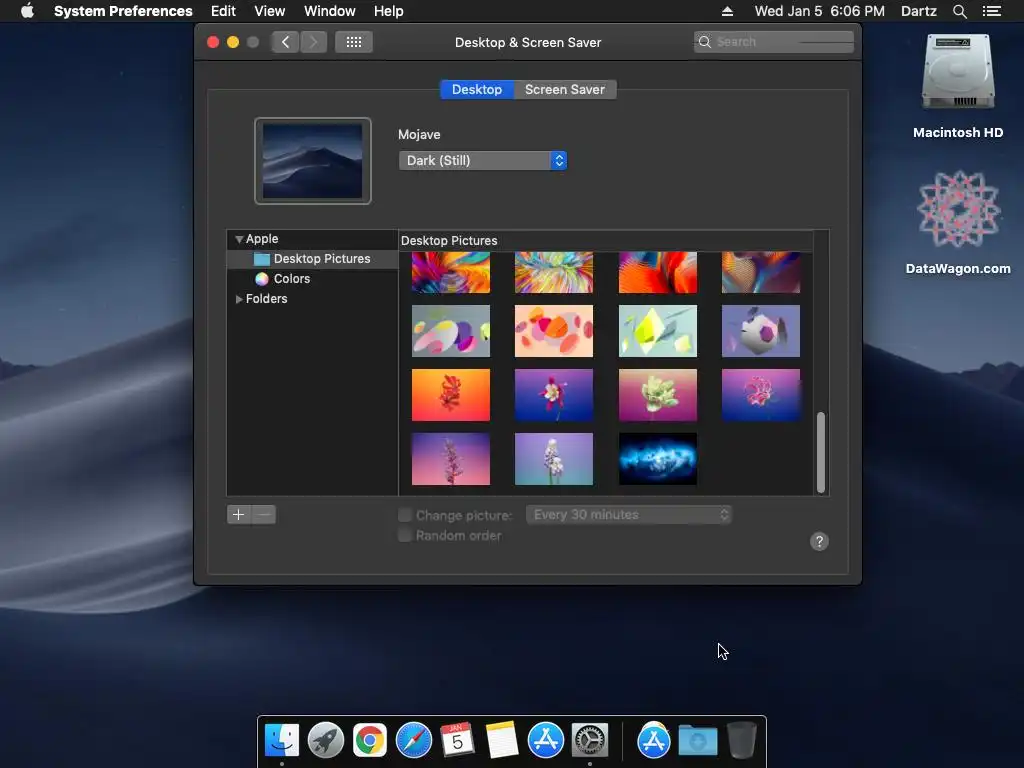Choose the pink flower on purple-blue wallpaper
This screenshot has width=1024, height=768.
pos(761,395)
